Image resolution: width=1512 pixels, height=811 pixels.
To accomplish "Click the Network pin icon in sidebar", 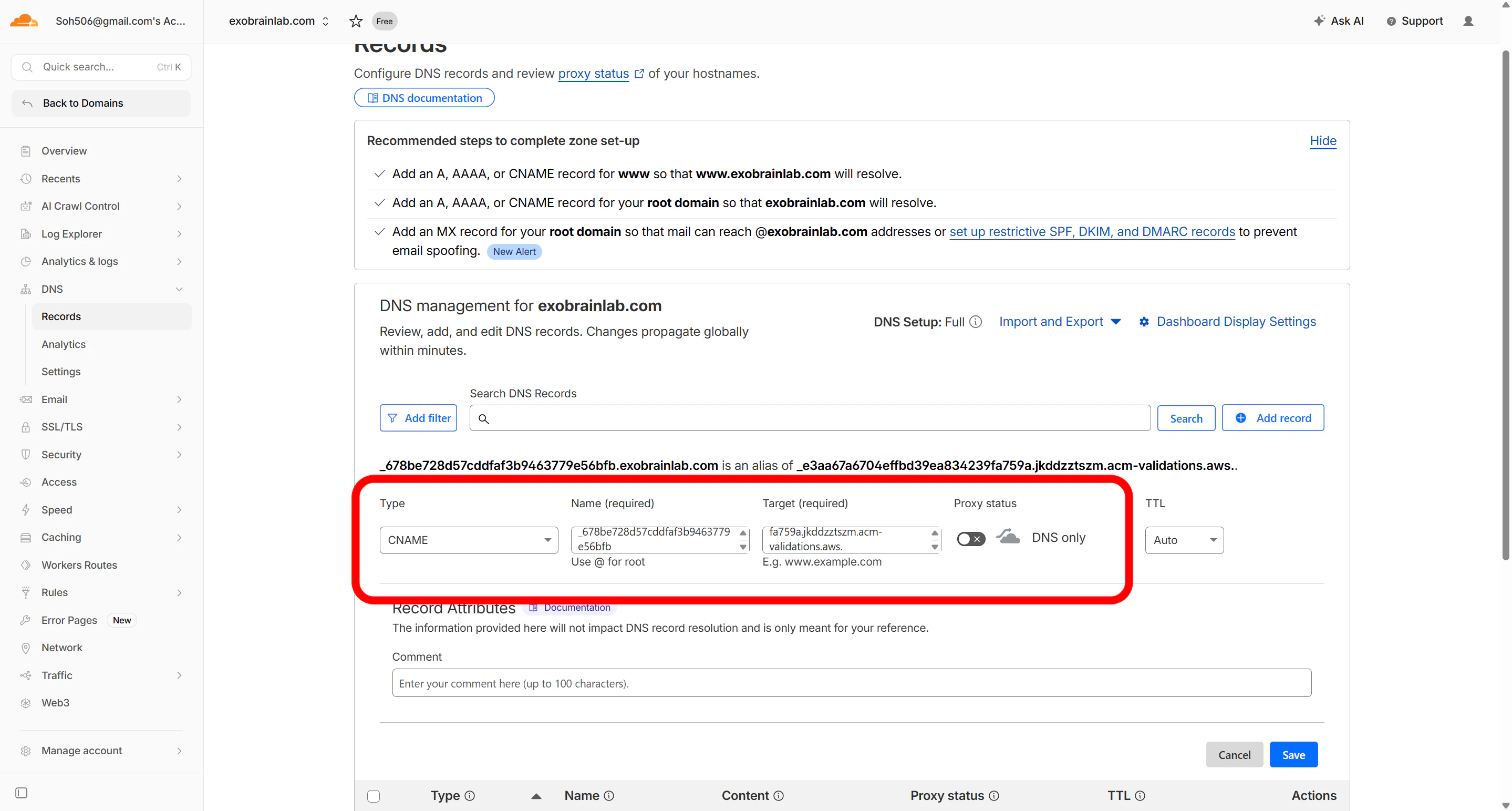I will pyautogui.click(x=25, y=648).
